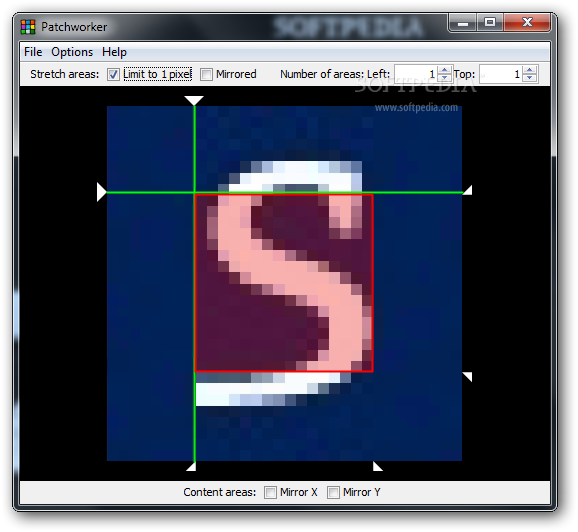
Task: Decrease the Top number of areas
Action: (530, 78)
